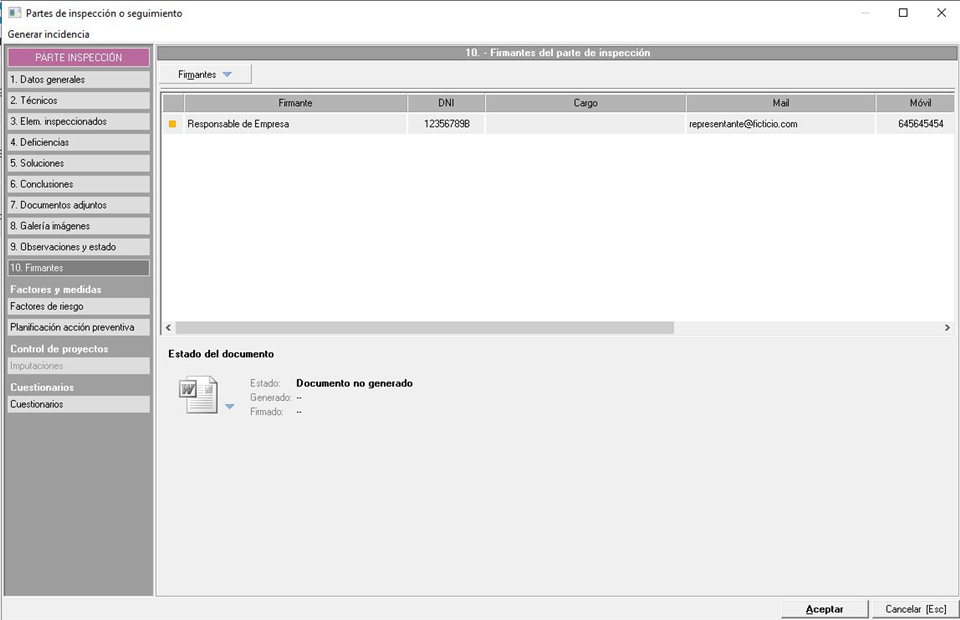Click Cancelar [Esc] button
This screenshot has height=620, width=960.
pyautogui.click(x=915, y=609)
